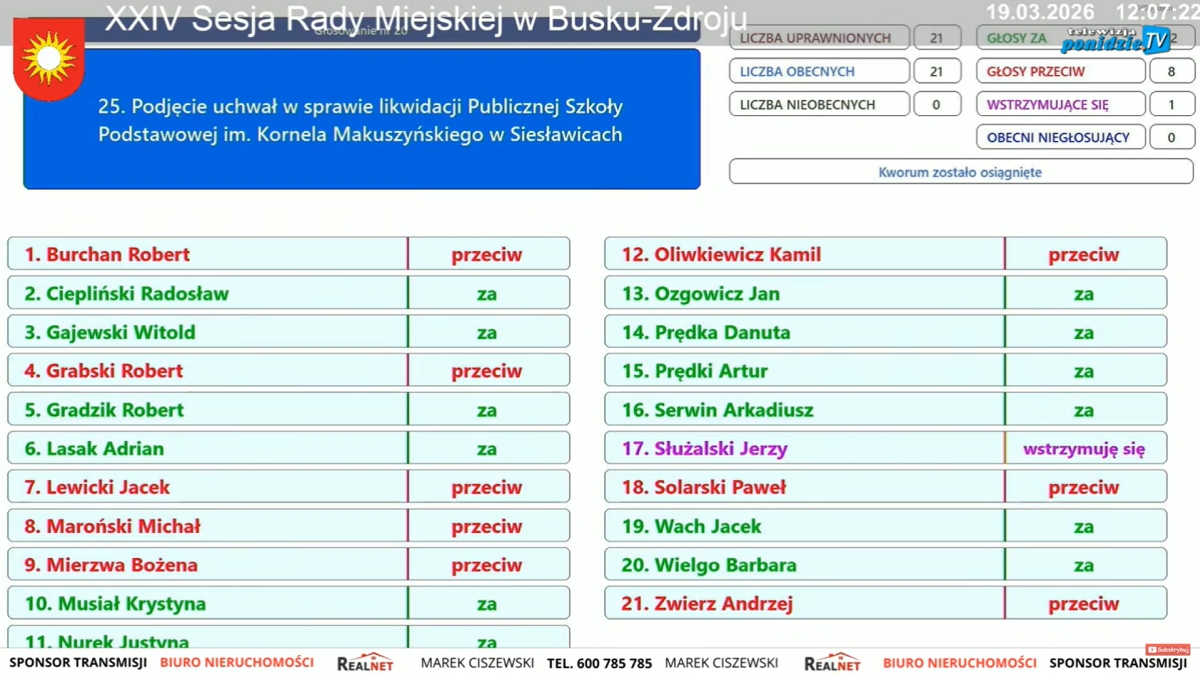Click the Obecni niegłosujący label

1060,138
